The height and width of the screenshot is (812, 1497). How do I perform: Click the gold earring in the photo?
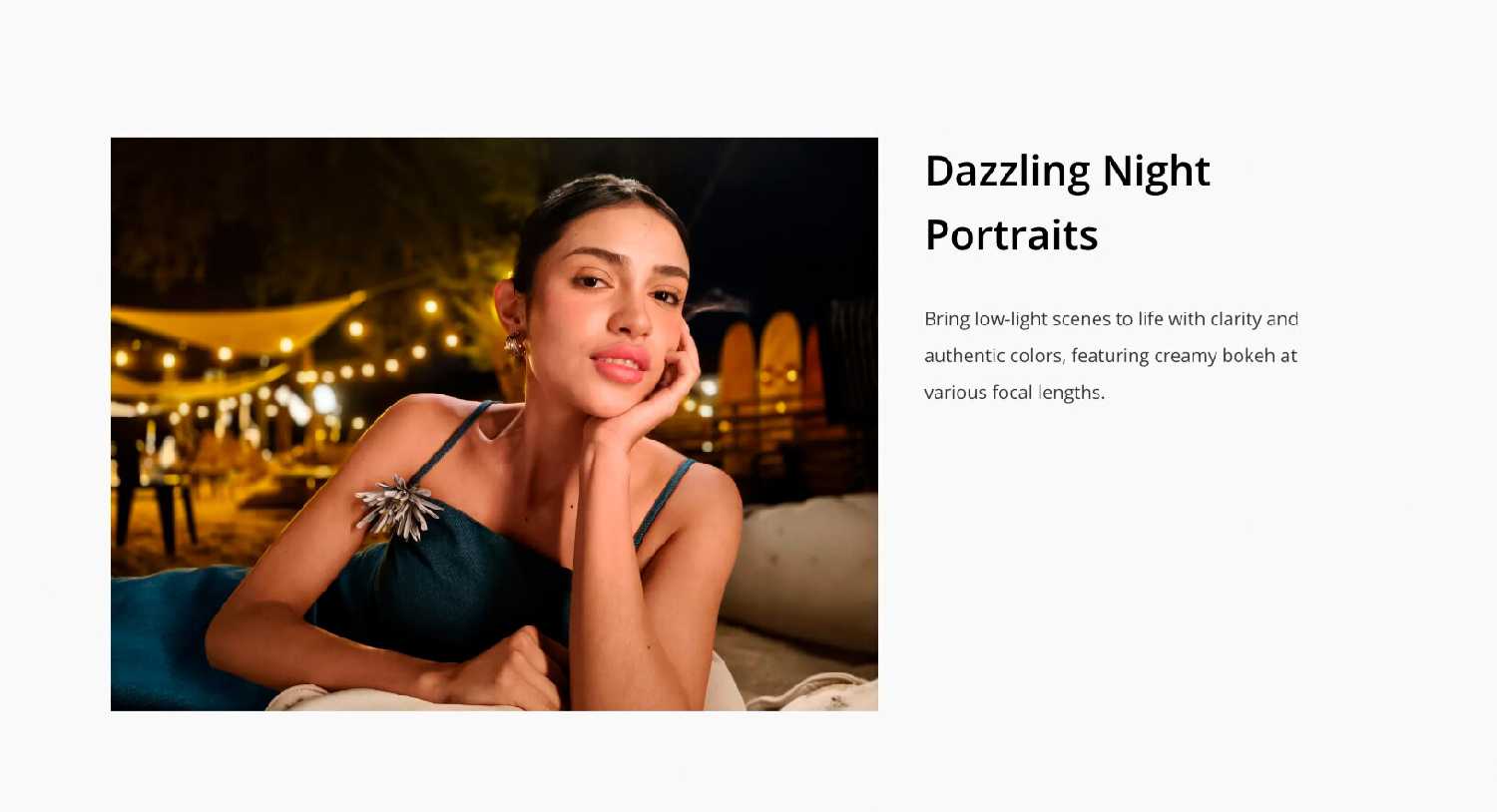515,346
